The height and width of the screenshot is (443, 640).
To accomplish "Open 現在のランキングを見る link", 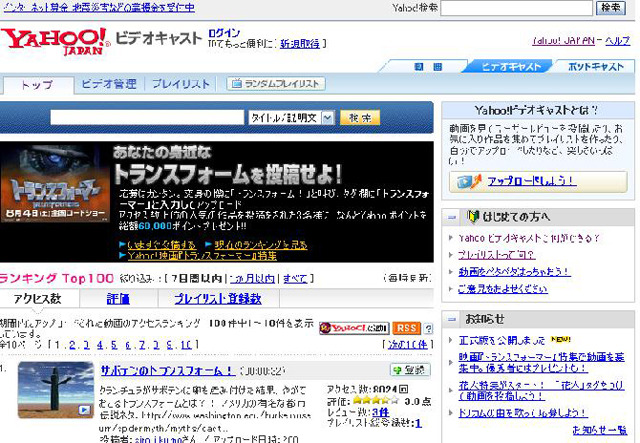I will (261, 245).
